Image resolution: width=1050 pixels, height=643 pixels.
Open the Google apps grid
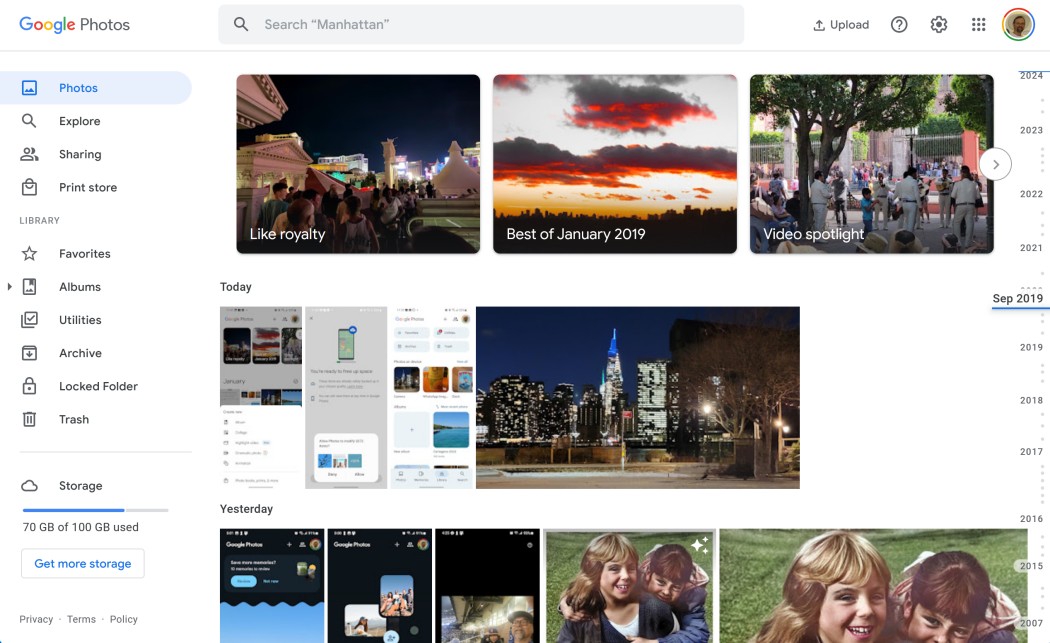pyautogui.click(x=978, y=25)
